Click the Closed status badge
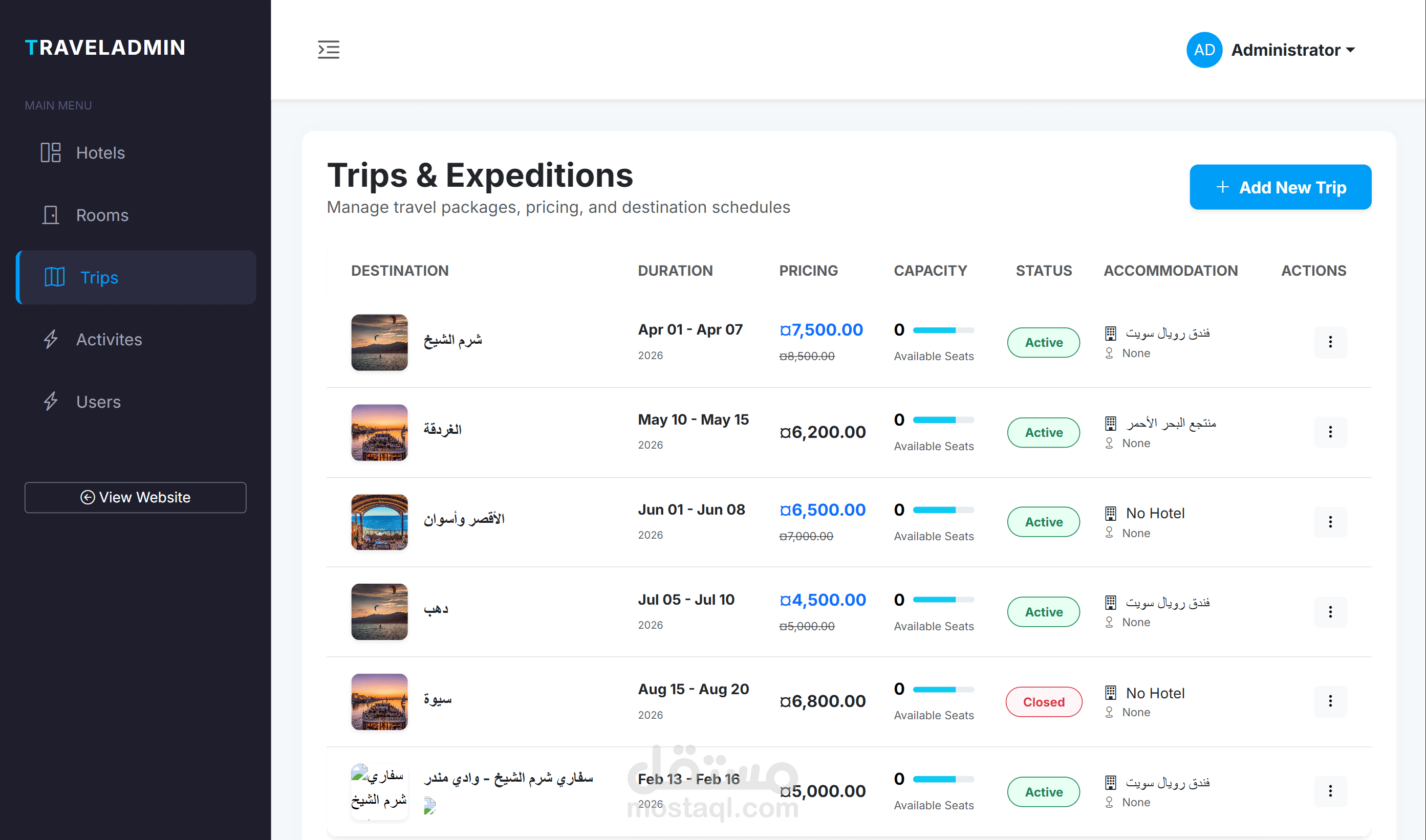Screen dimensions: 1426x840 tap(1043, 702)
